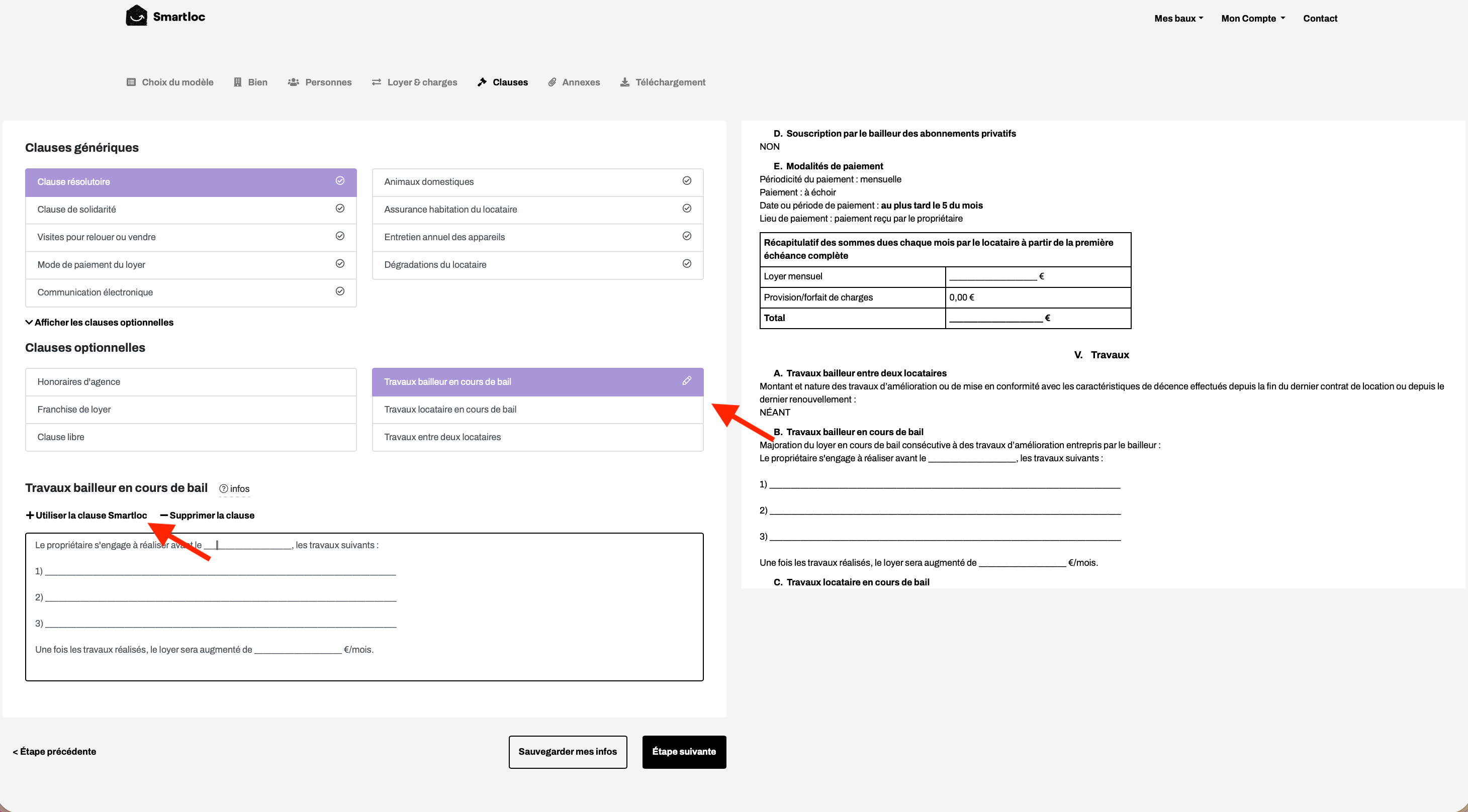Image resolution: width=1468 pixels, height=812 pixels.
Task: Toggle Mode de paiement du loyer check circle
Action: point(340,264)
